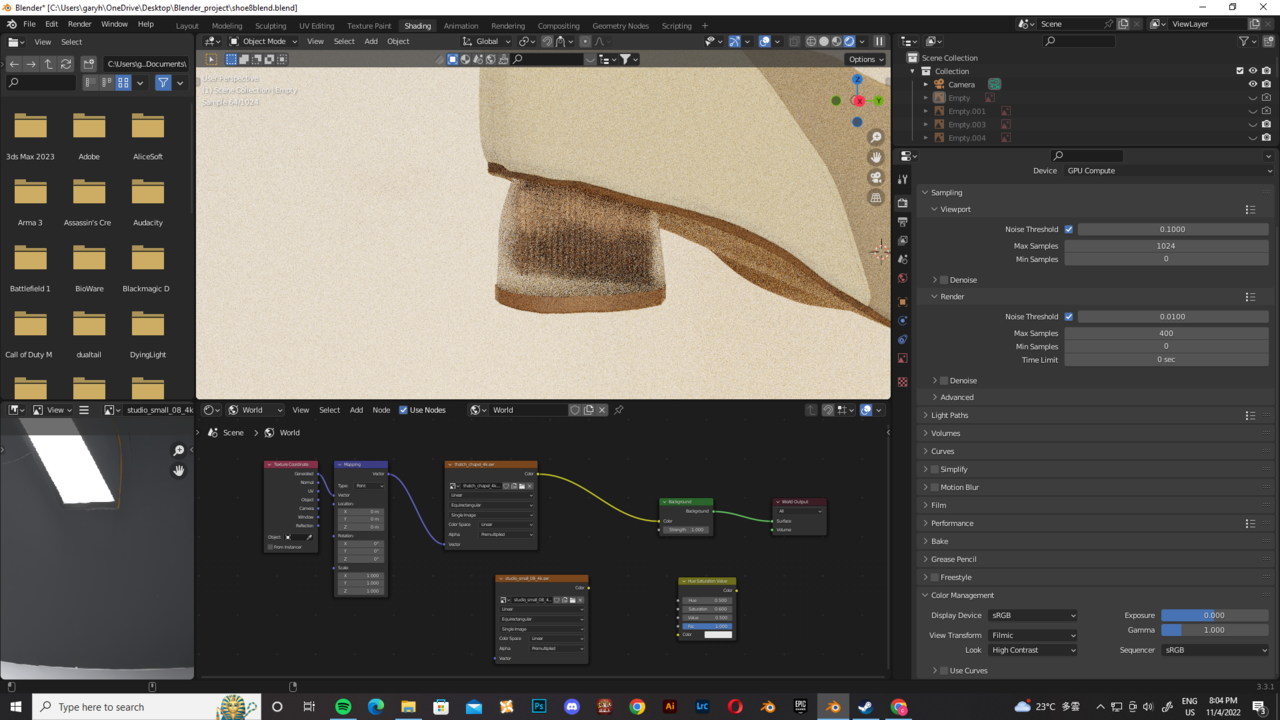This screenshot has width=1280, height=720.
Task: Open Spotify from the taskbar
Action: coord(343,707)
